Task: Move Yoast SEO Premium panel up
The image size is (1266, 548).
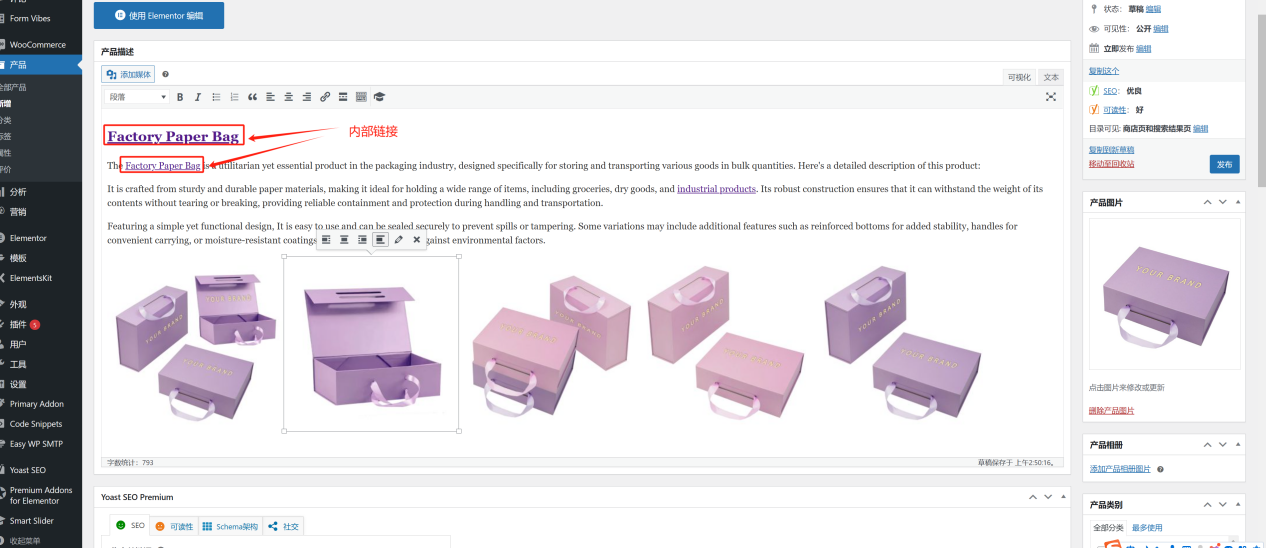Action: click(1033, 497)
